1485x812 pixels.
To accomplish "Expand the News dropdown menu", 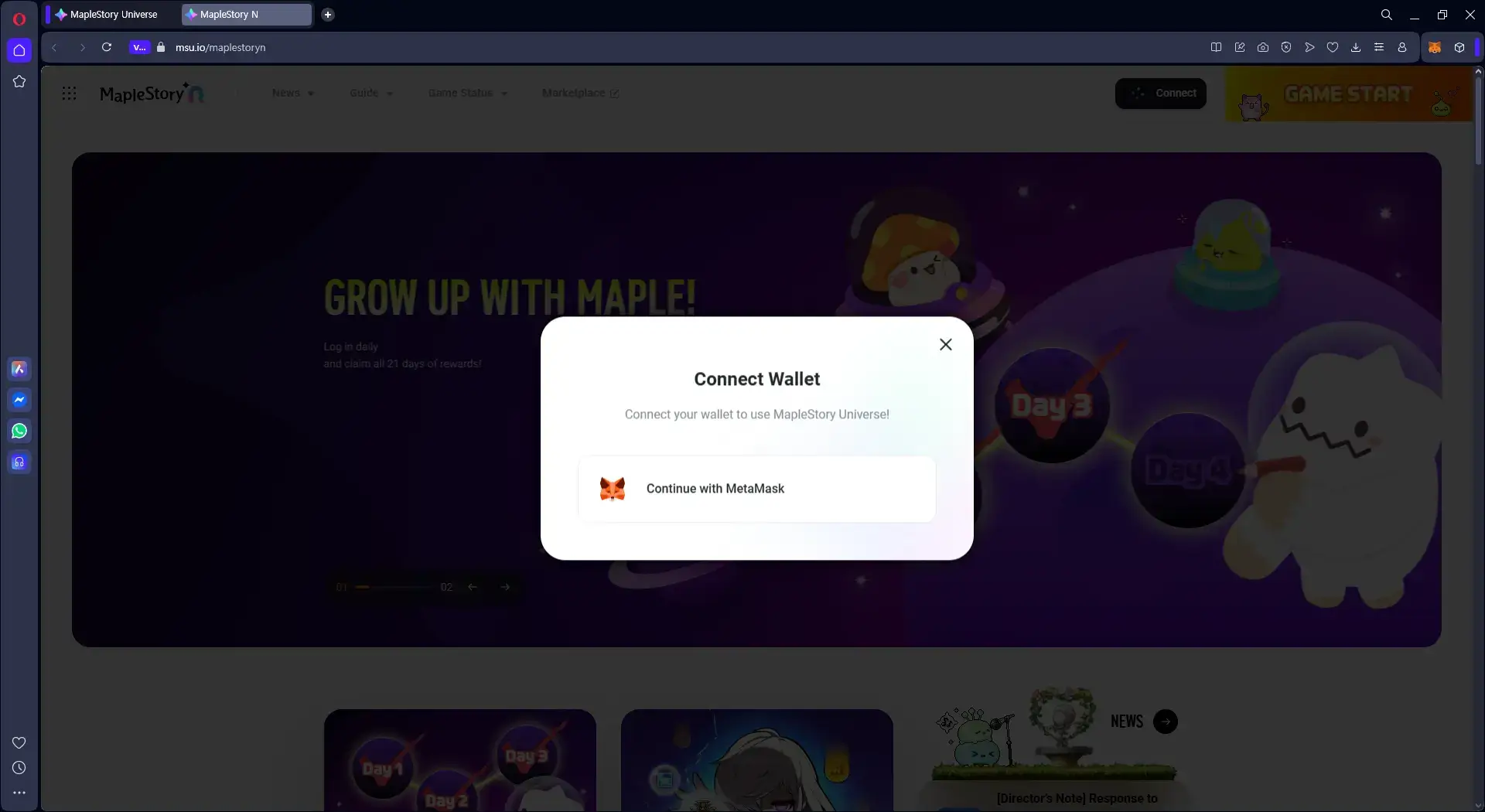I will (x=293, y=93).
